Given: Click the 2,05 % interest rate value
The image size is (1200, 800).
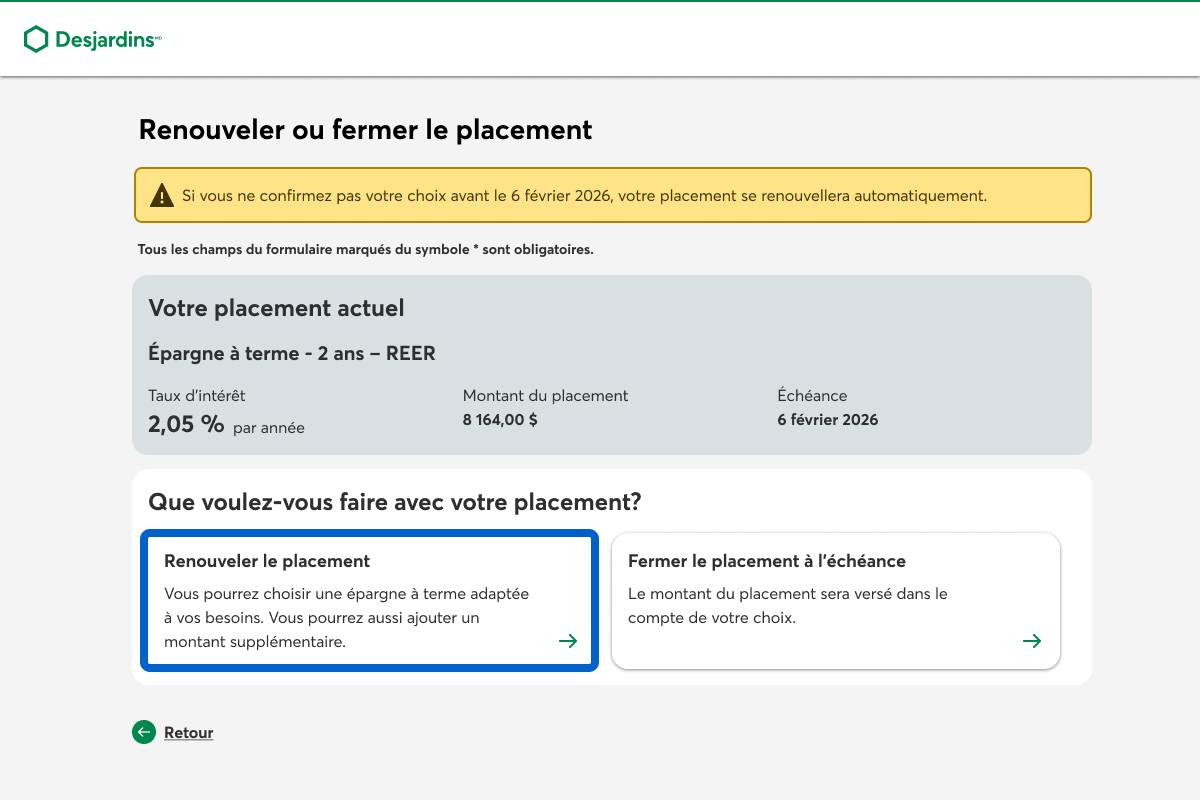Looking at the screenshot, I should (186, 424).
